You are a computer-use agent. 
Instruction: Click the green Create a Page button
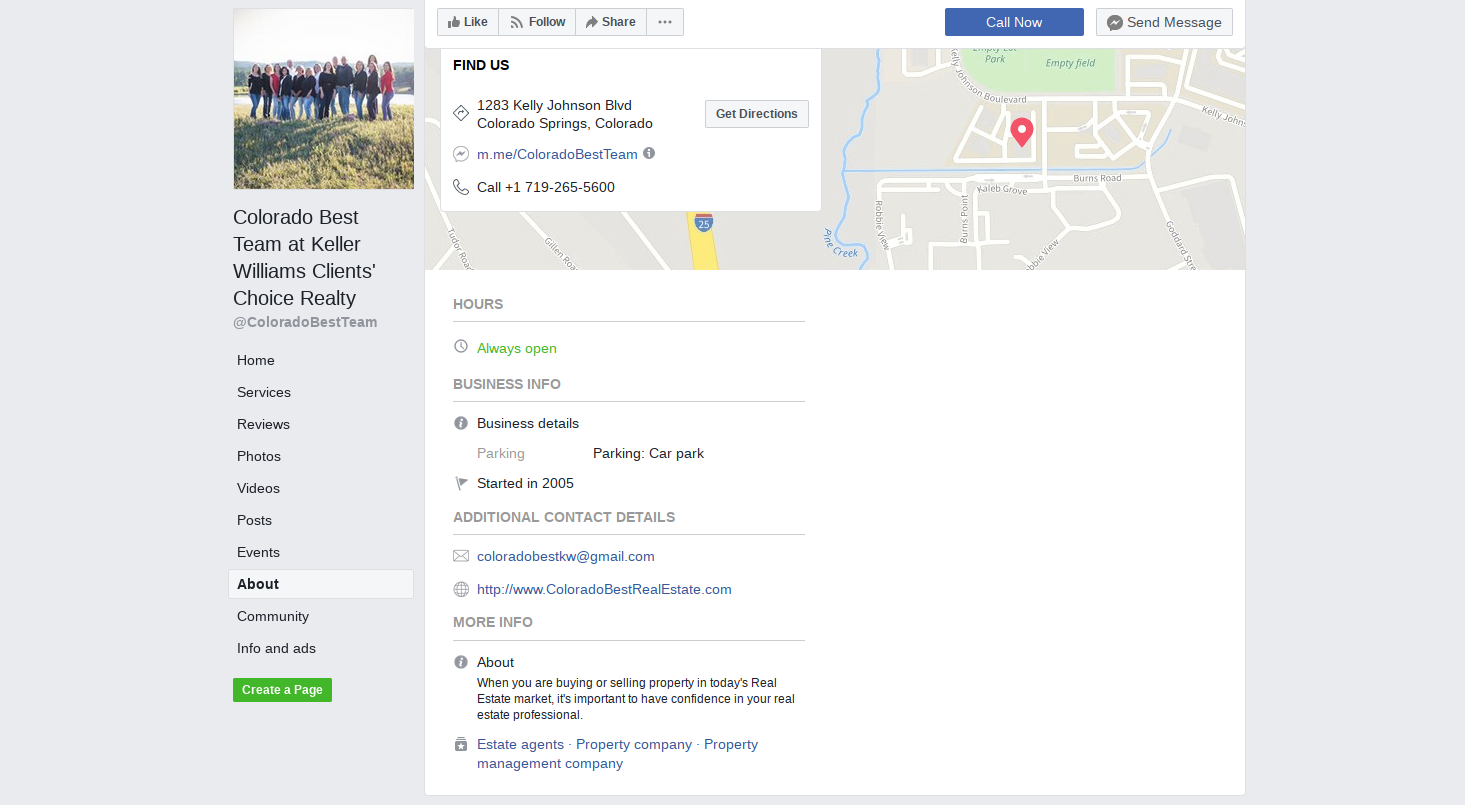click(282, 690)
